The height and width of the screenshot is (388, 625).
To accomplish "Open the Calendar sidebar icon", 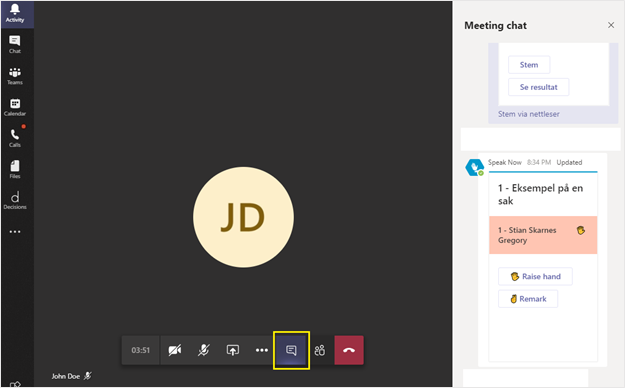I will tap(15, 107).
